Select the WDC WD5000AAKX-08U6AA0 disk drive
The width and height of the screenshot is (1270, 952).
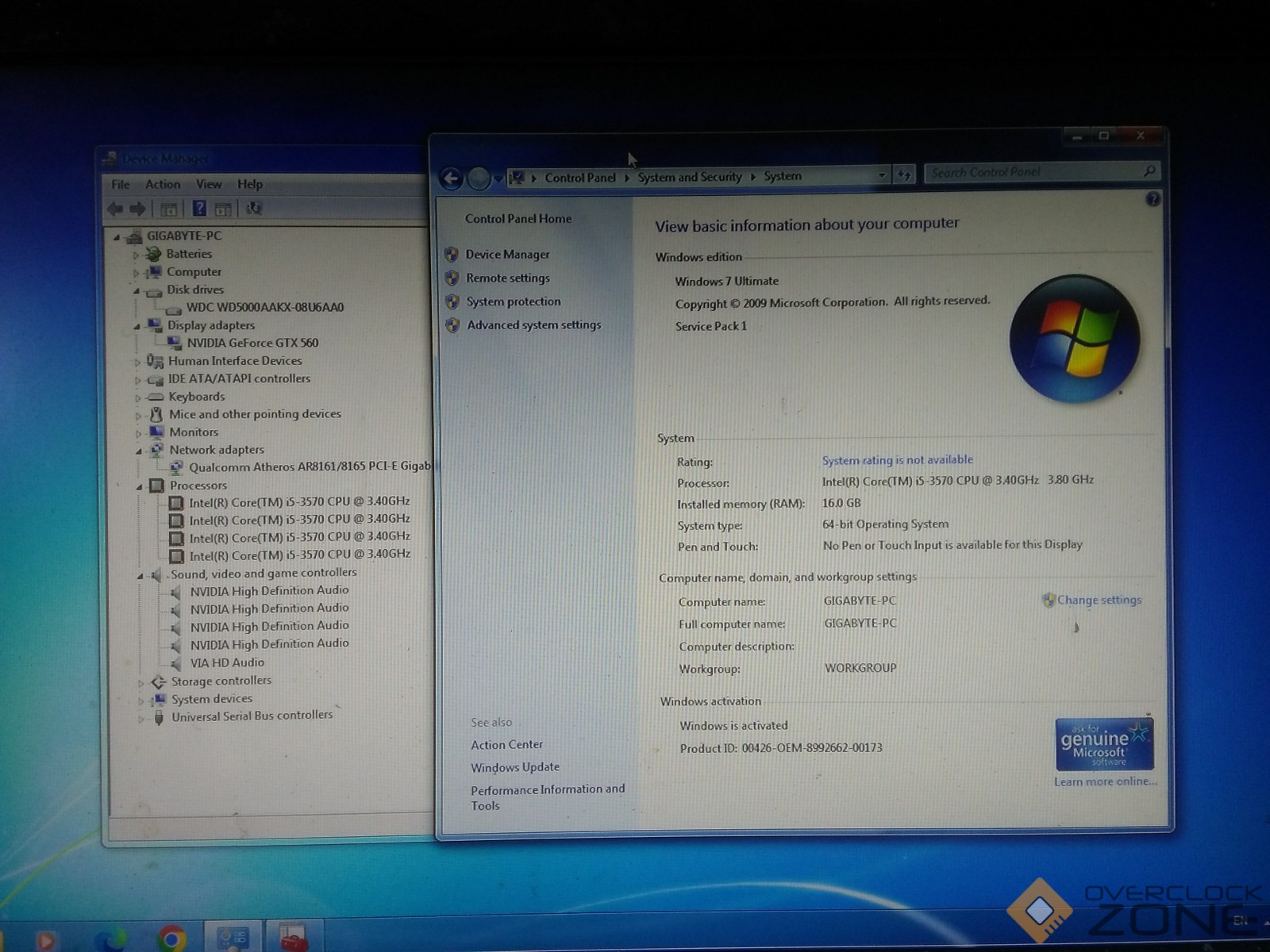pyautogui.click(x=264, y=307)
